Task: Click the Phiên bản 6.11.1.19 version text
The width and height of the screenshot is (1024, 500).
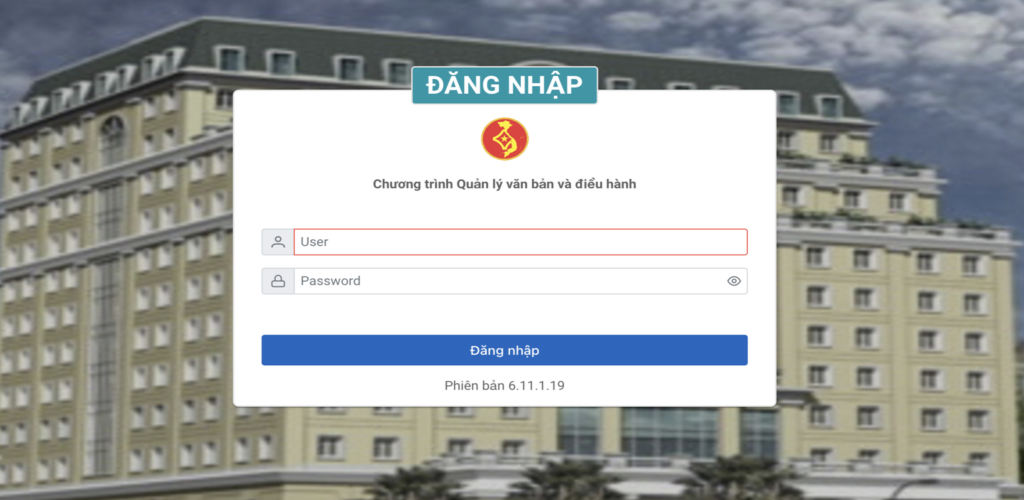Action: (505, 386)
